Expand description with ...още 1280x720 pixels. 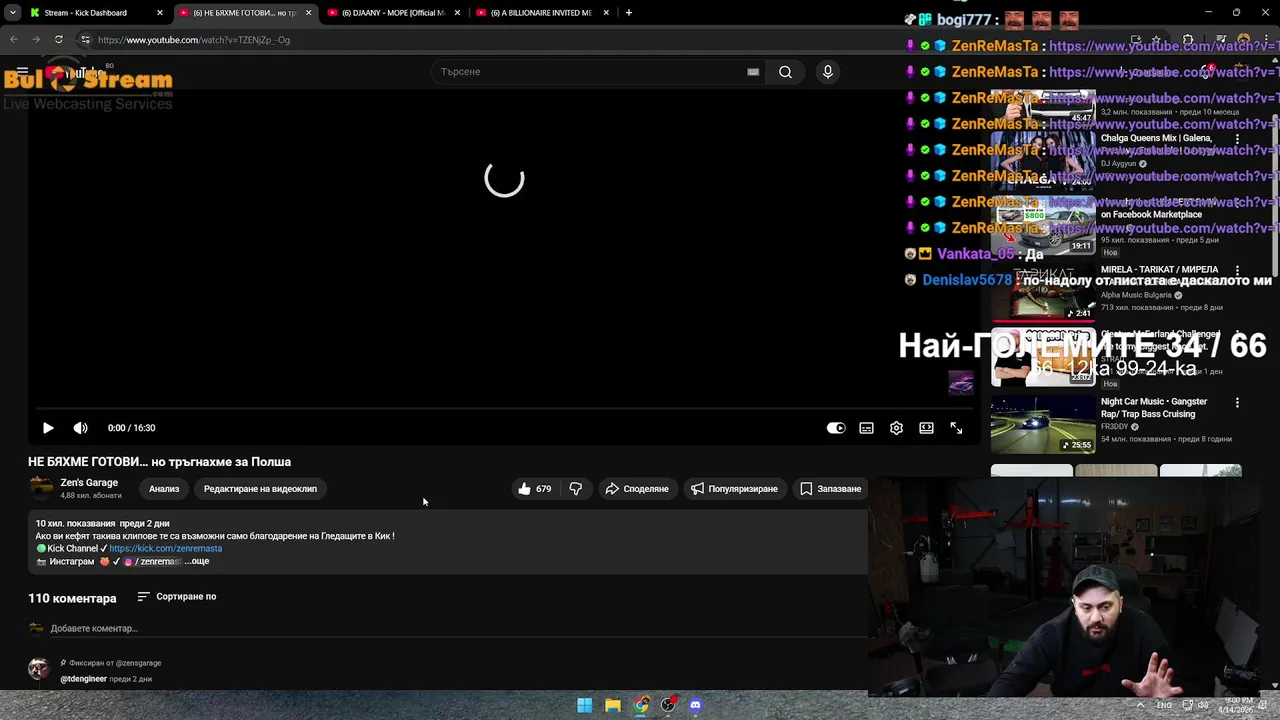pyautogui.click(x=197, y=561)
